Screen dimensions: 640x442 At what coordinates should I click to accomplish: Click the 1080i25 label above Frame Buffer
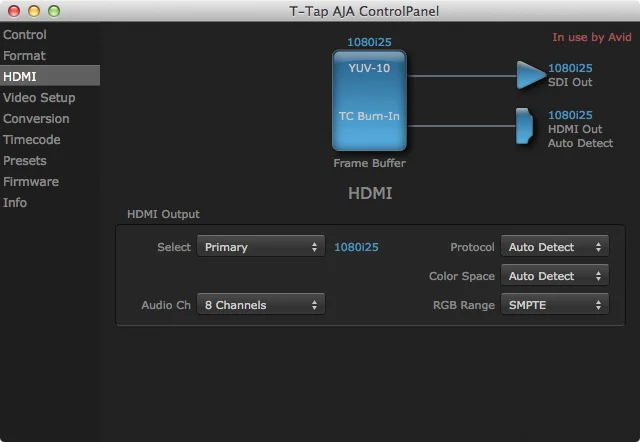369,42
